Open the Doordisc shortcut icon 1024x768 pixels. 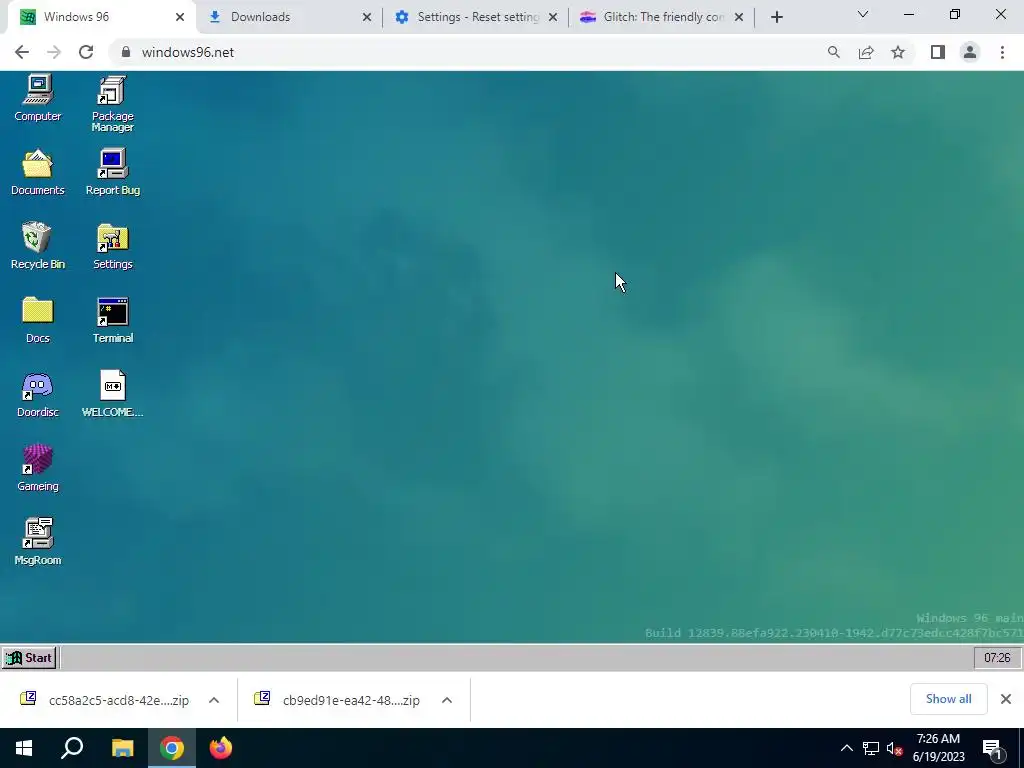(38, 394)
